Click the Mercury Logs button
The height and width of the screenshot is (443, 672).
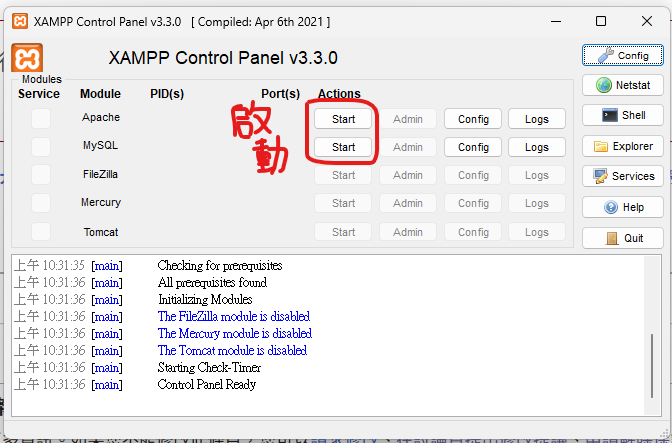(537, 203)
